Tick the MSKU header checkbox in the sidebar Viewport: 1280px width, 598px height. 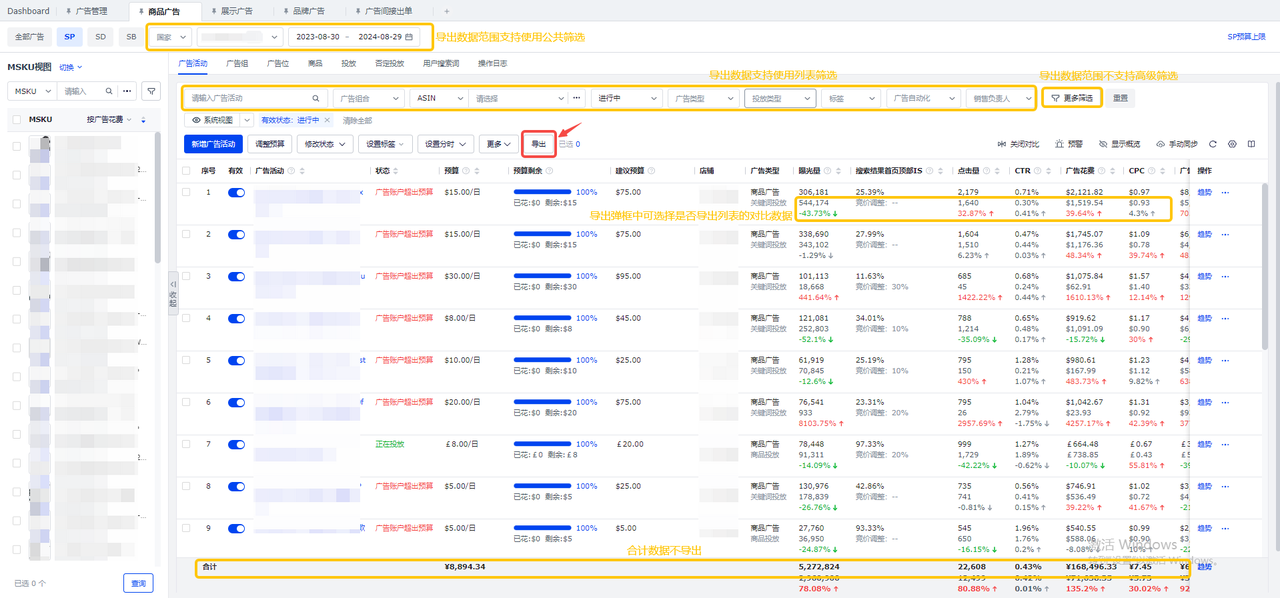17,120
